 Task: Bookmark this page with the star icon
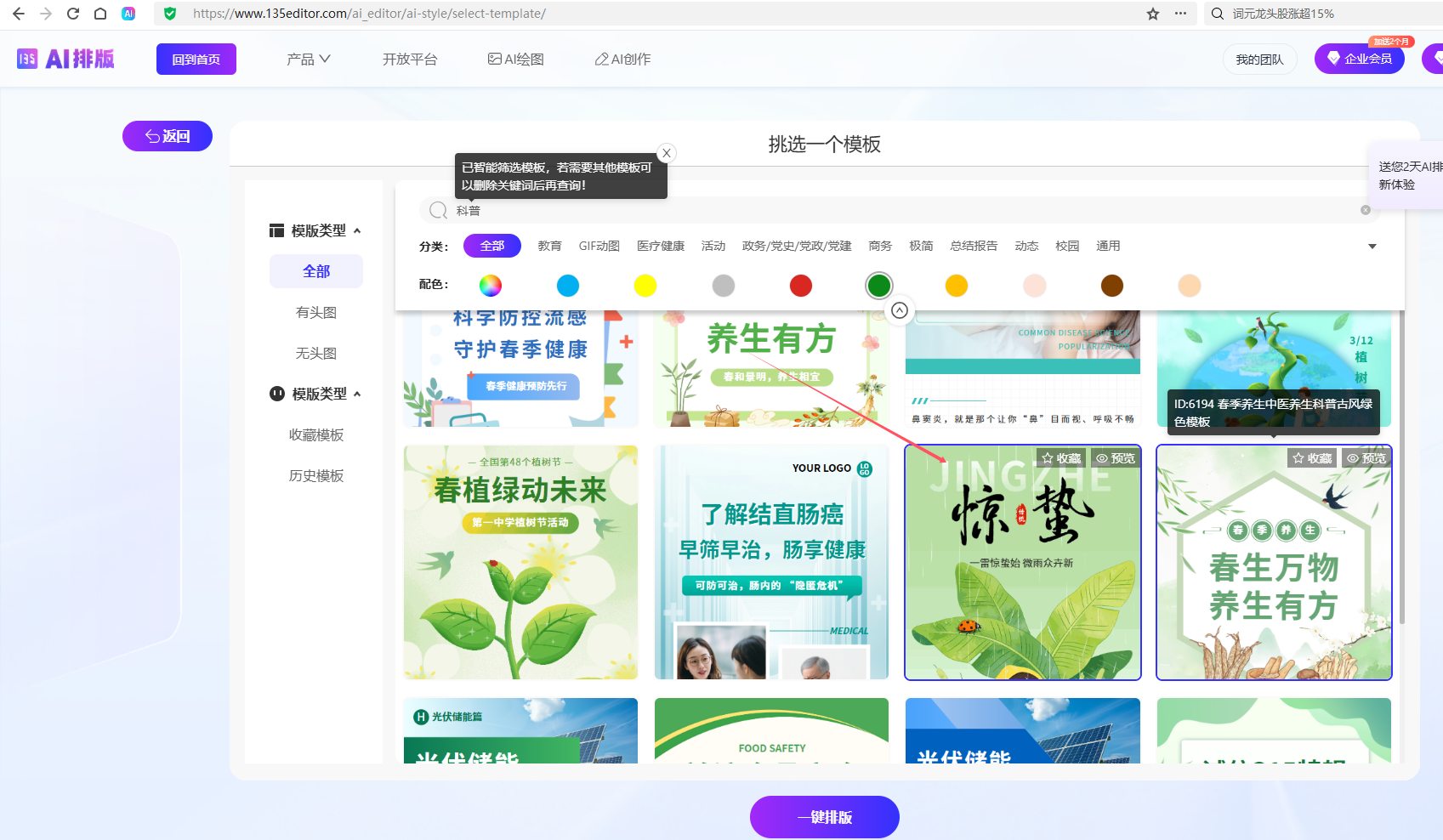(1153, 14)
